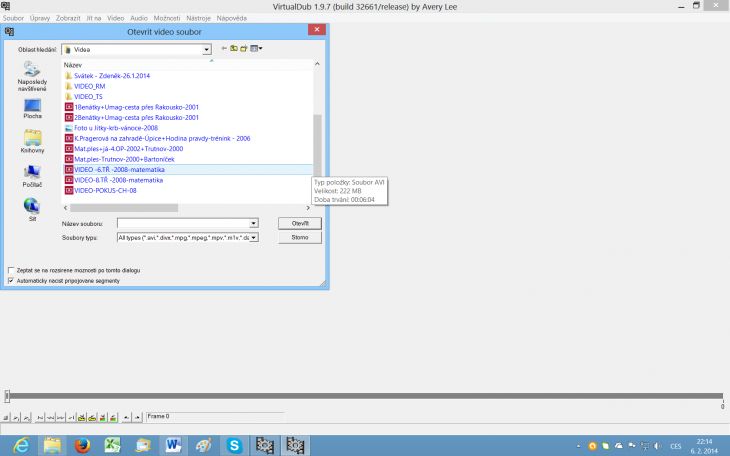Viewport: 730px width, 456px height.
Task: Open the Nástroje menu
Action: coord(198,18)
